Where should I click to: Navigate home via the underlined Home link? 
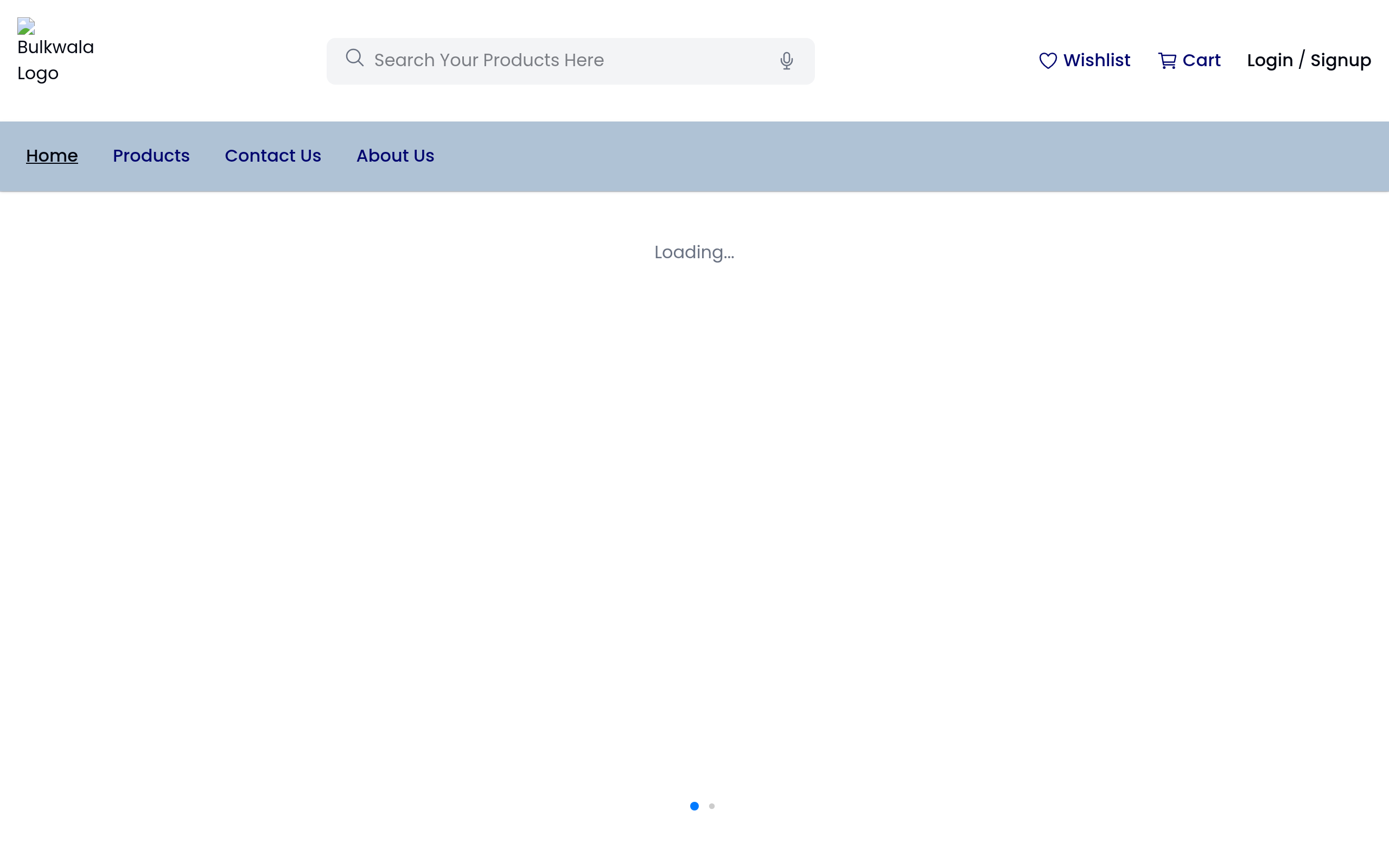point(52,156)
